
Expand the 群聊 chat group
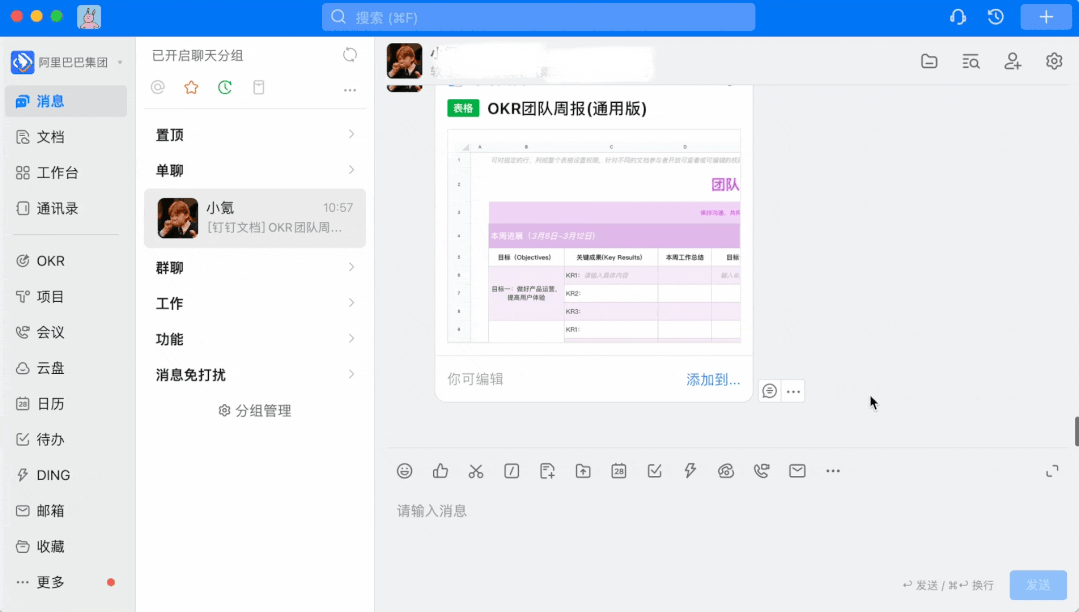point(255,268)
